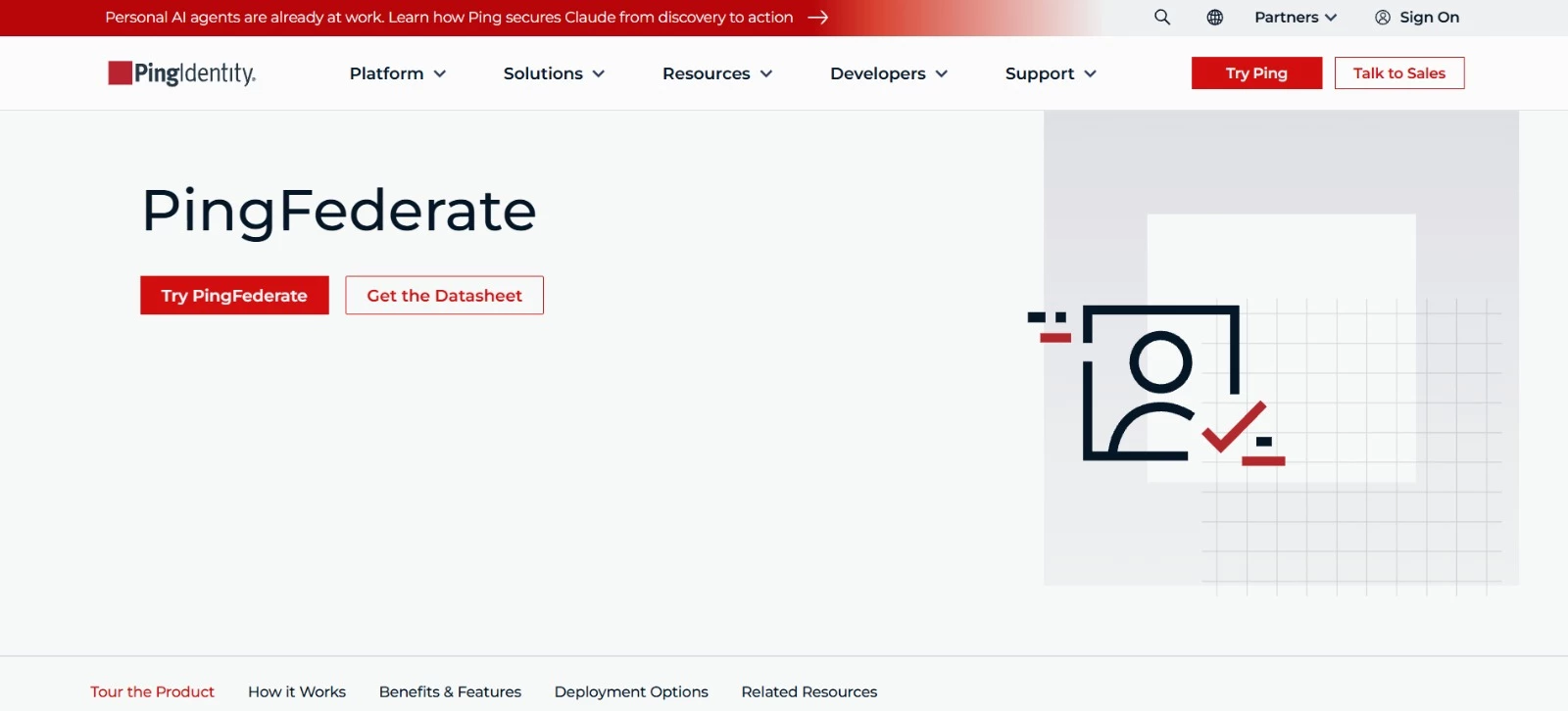Click the Try PingFederate button

click(234, 295)
